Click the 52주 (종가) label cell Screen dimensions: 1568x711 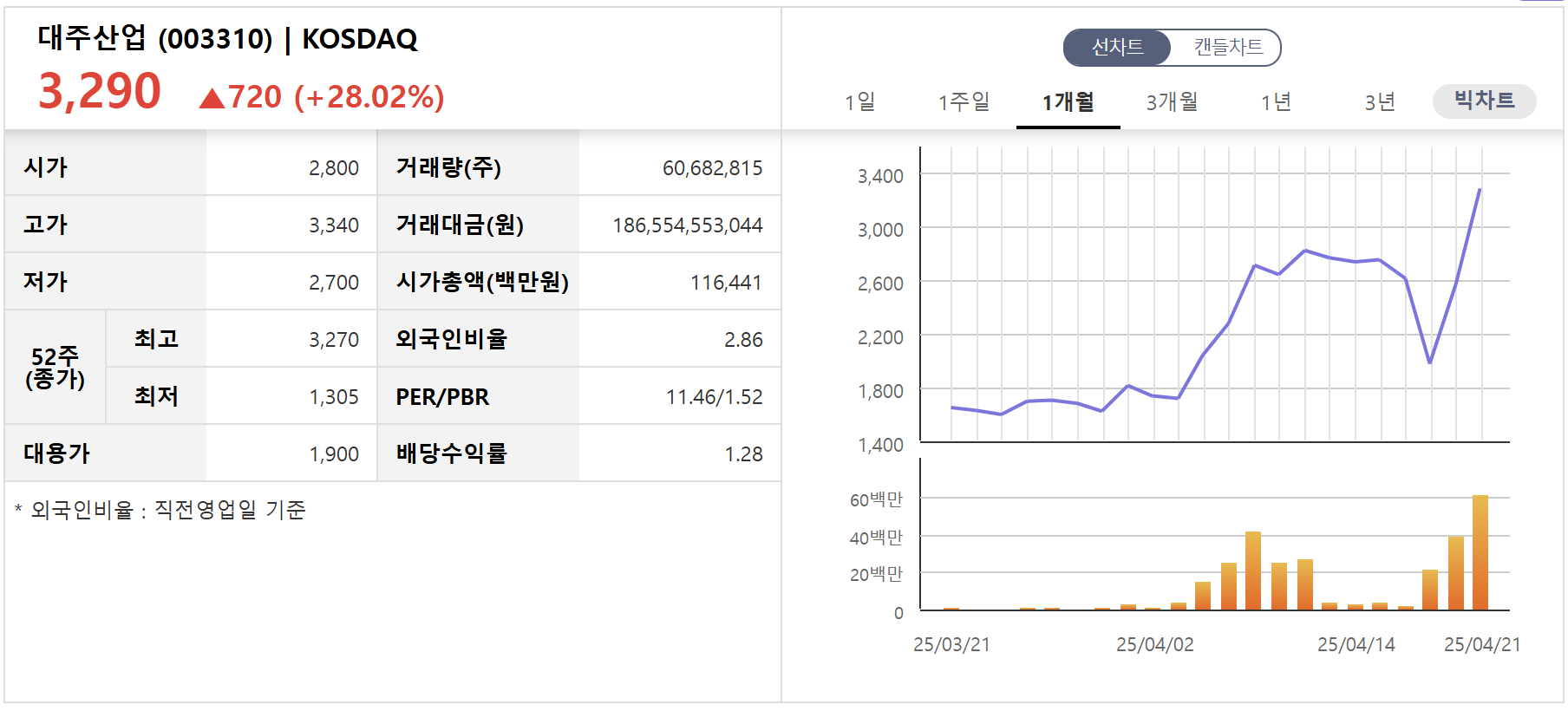click(x=56, y=368)
